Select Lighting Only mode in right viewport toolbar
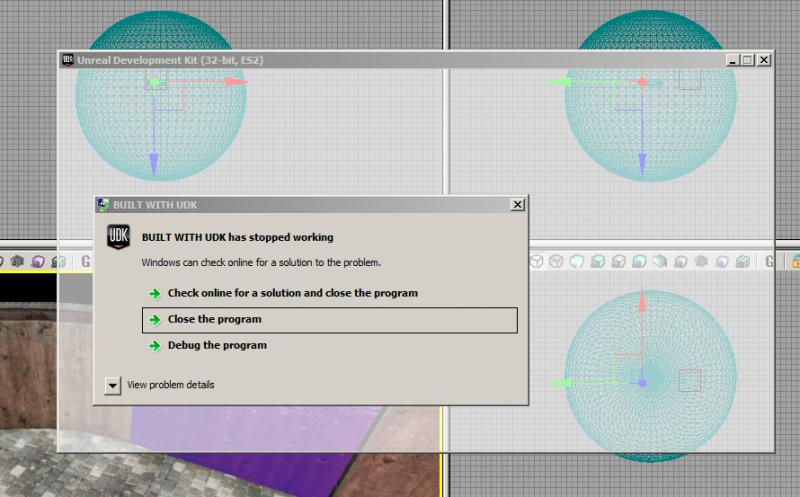Screen dimensions: 800x497 point(639,262)
